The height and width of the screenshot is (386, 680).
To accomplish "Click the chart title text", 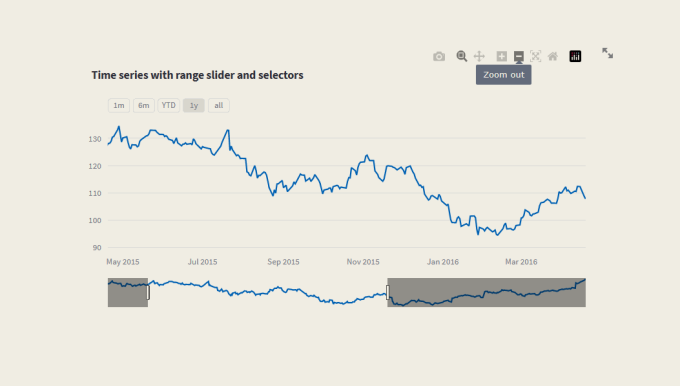I will click(x=197, y=75).
